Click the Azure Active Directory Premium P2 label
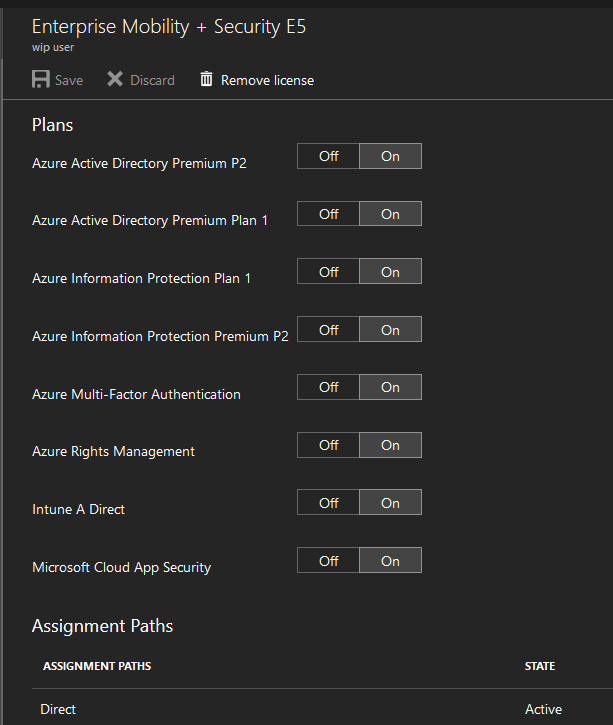 pos(139,163)
